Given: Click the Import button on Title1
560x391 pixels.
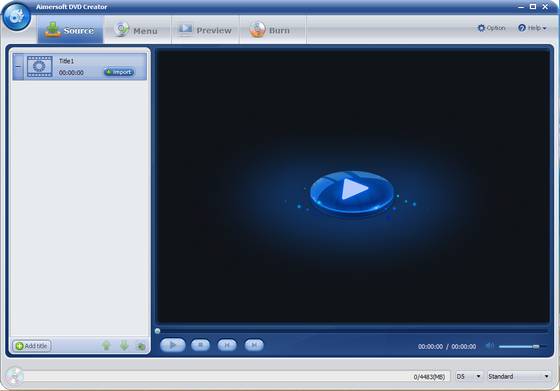Looking at the screenshot, I should [119, 72].
